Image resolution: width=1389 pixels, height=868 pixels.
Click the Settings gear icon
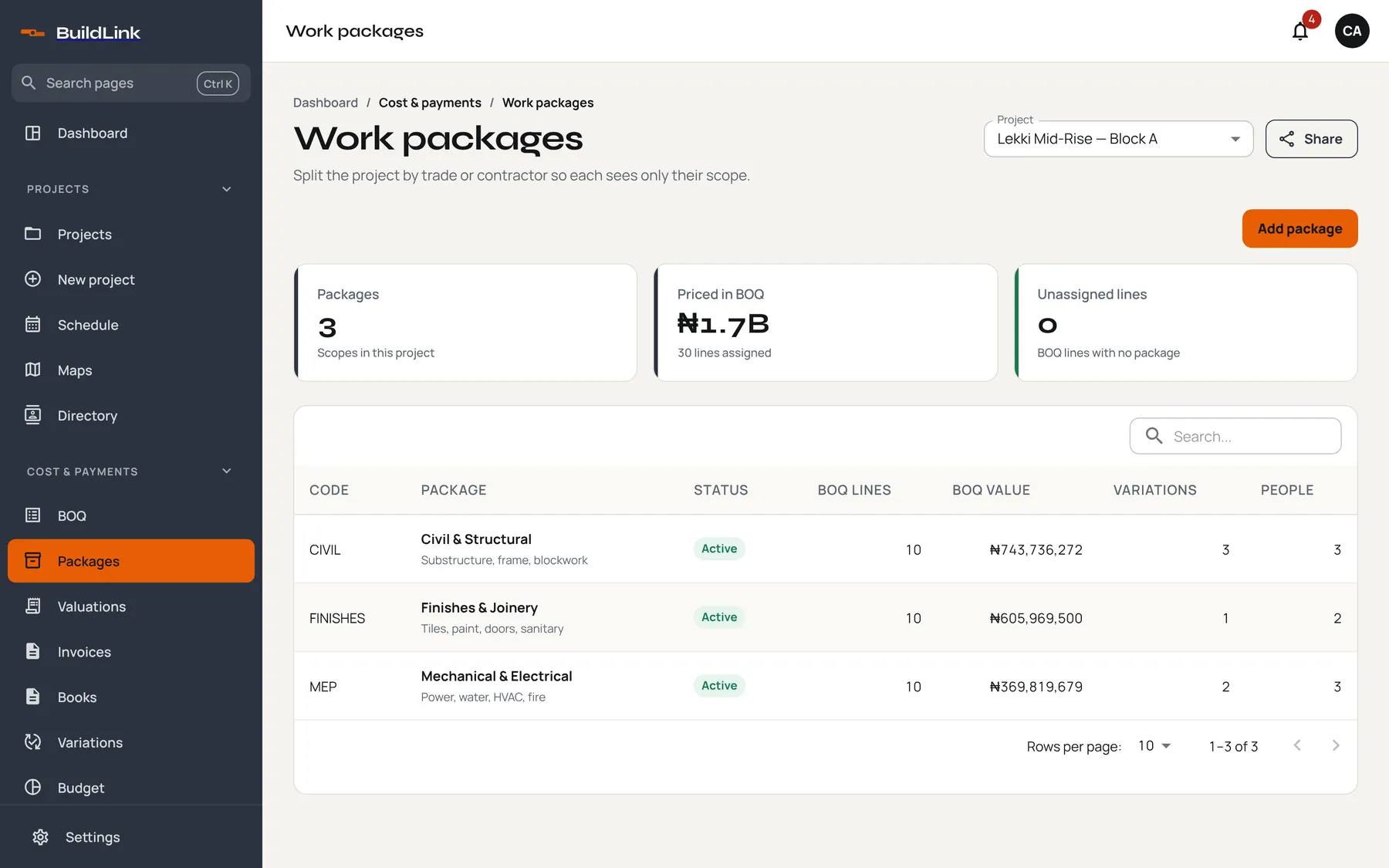(40, 837)
